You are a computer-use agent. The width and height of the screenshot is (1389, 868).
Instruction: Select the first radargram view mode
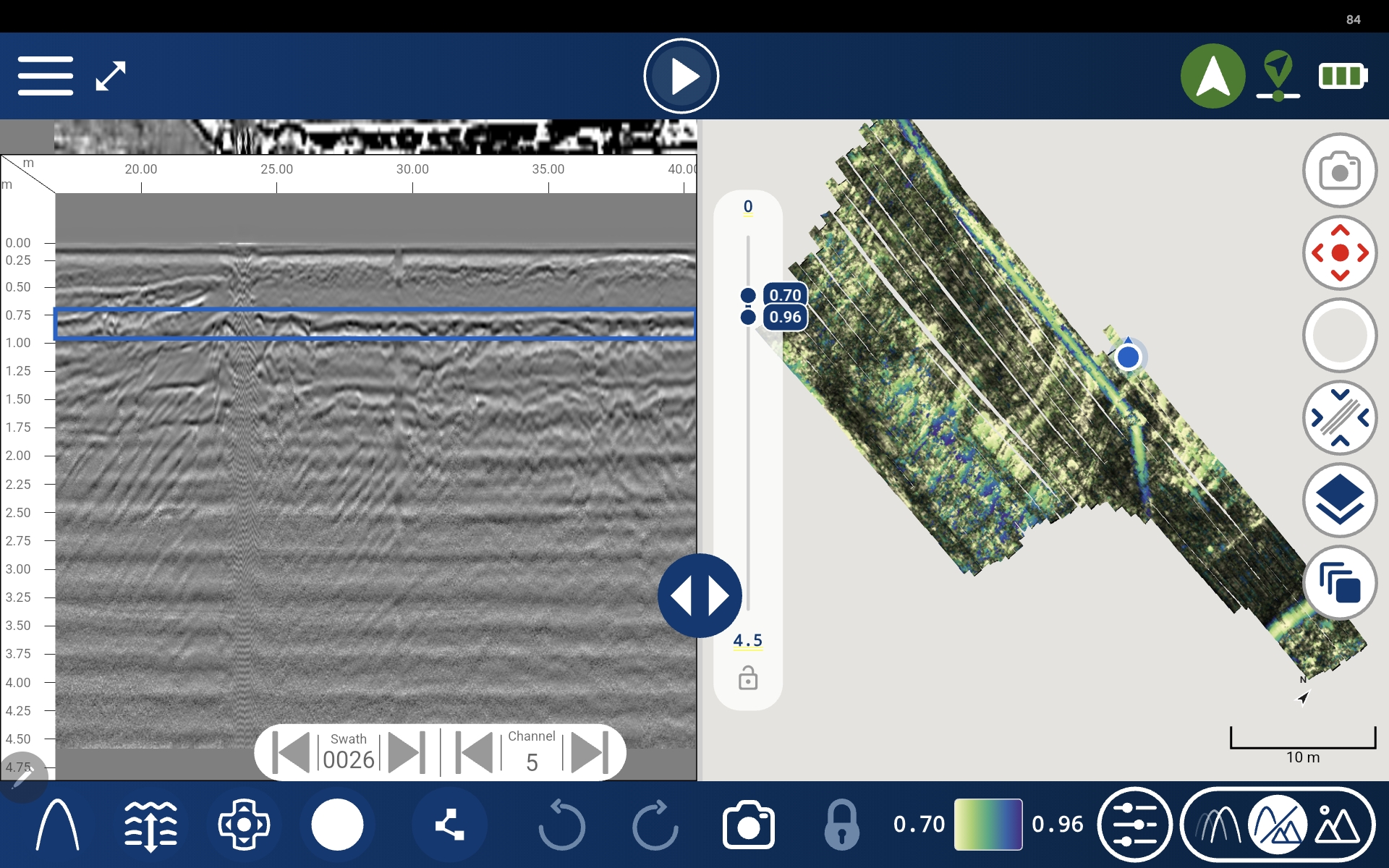(x=1218, y=825)
